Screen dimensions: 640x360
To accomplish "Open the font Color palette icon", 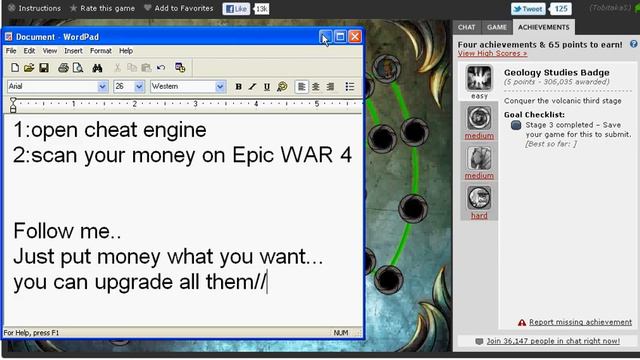I will coord(282,87).
